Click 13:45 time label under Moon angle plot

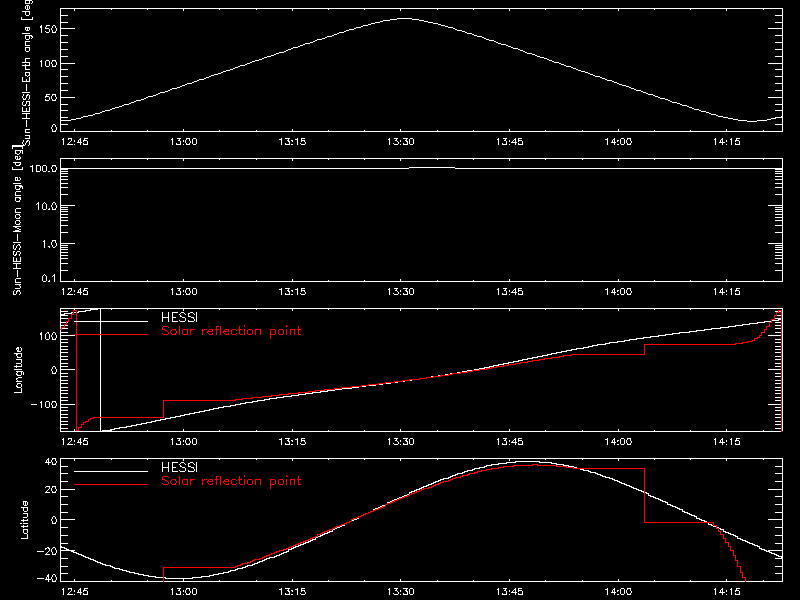pos(509,291)
